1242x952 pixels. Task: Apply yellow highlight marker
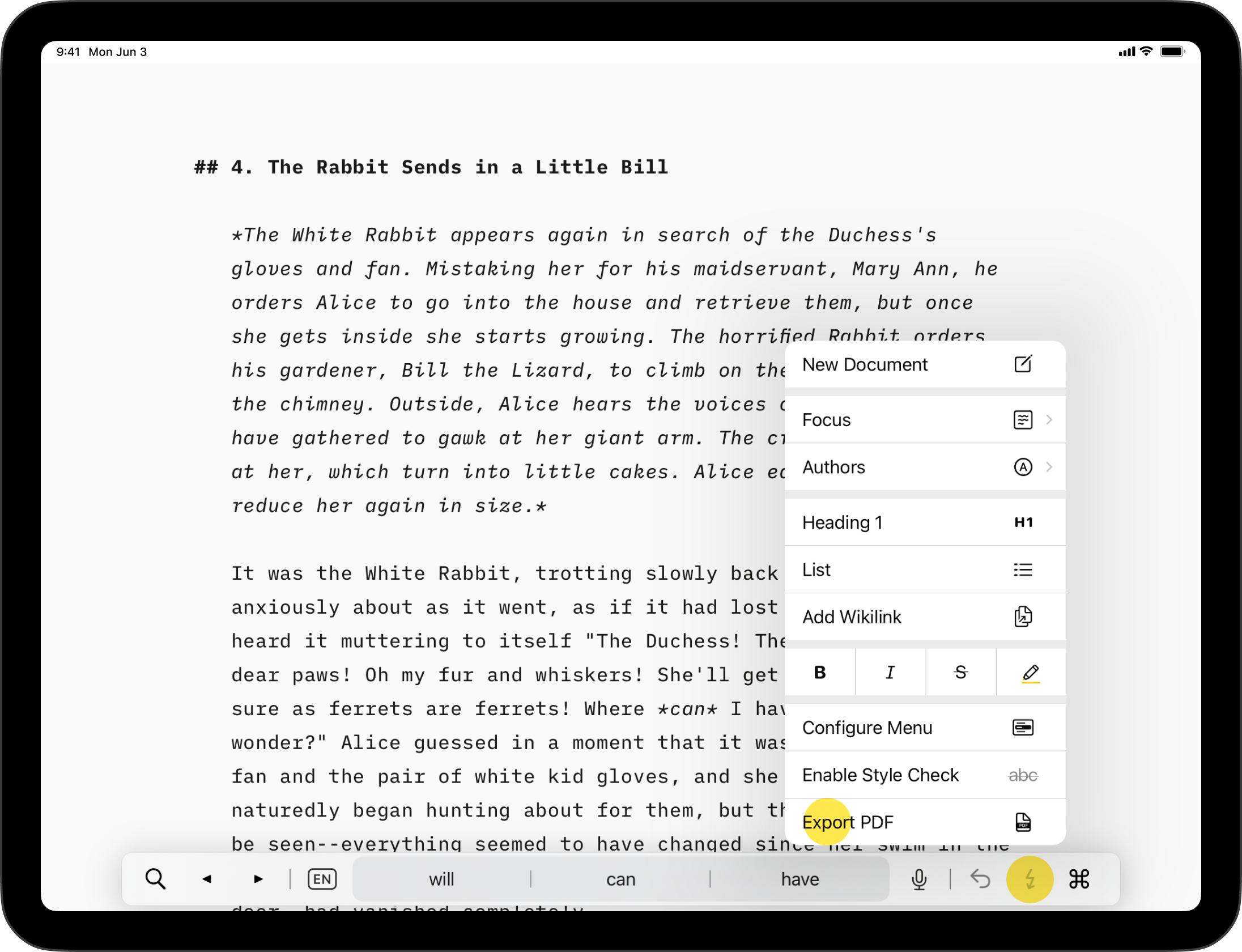pyautogui.click(x=1031, y=672)
